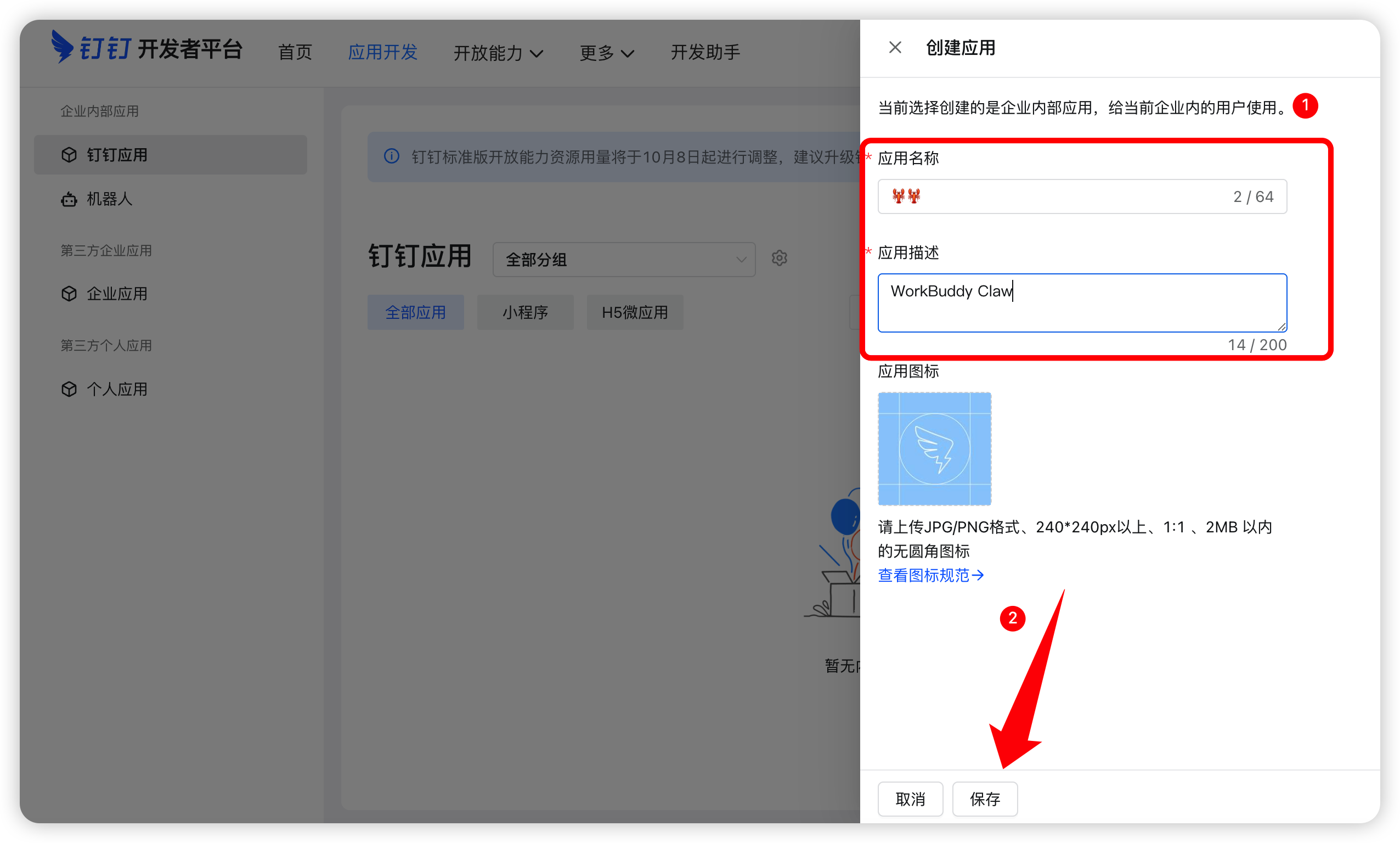Select the 机器人 robot icon in the sidebar
This screenshot has width=1400, height=843.
point(69,199)
